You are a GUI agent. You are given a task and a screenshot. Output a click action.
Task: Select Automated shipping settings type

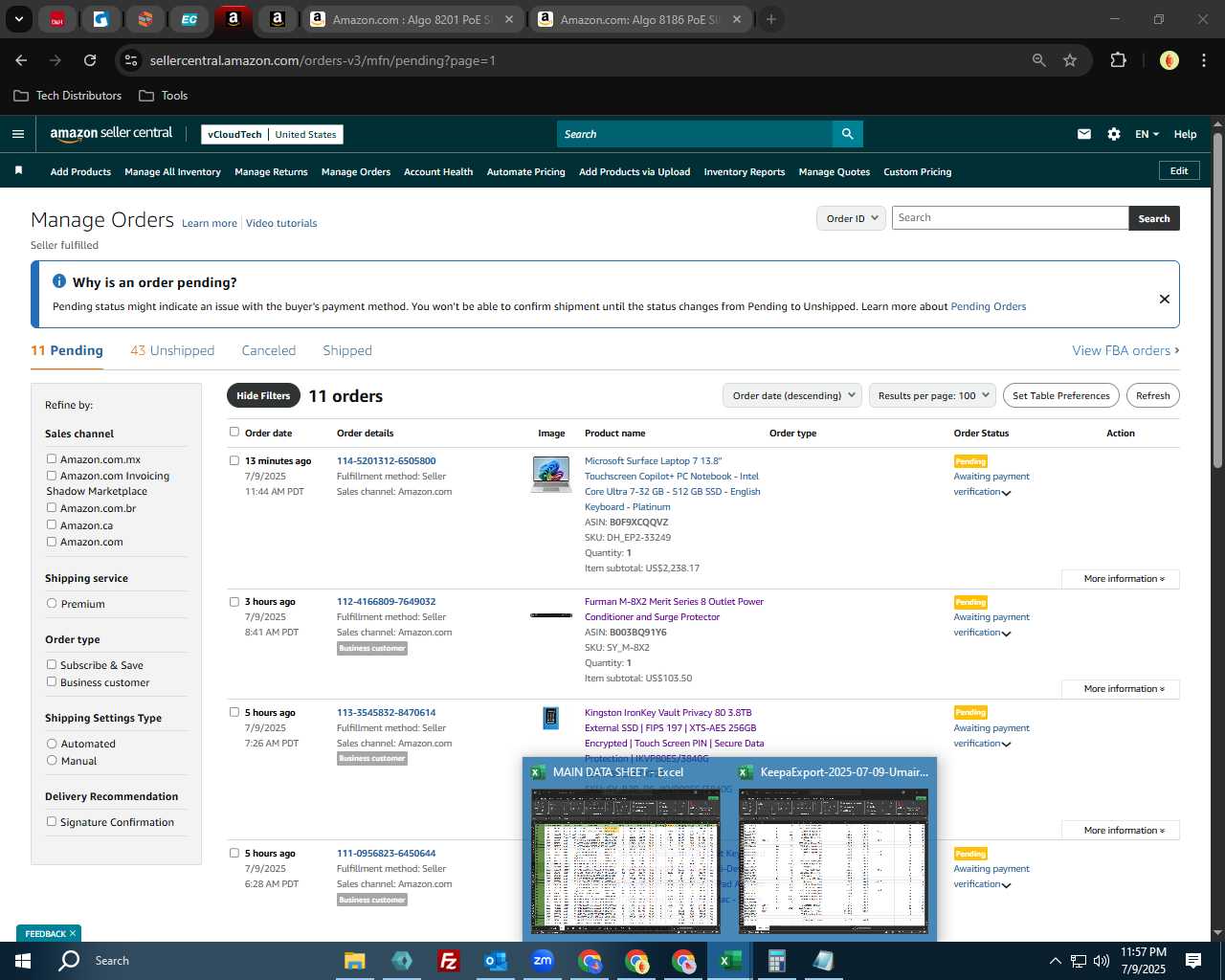[52, 744]
